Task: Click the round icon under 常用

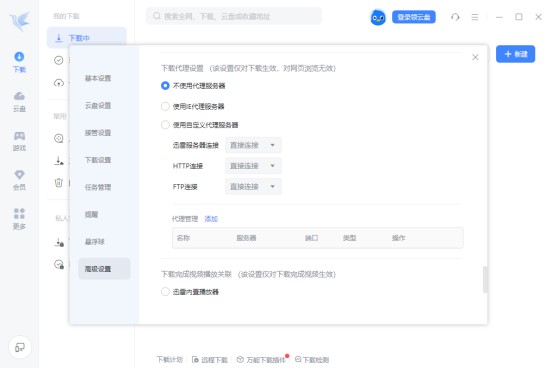Action: pyautogui.click(x=59, y=138)
